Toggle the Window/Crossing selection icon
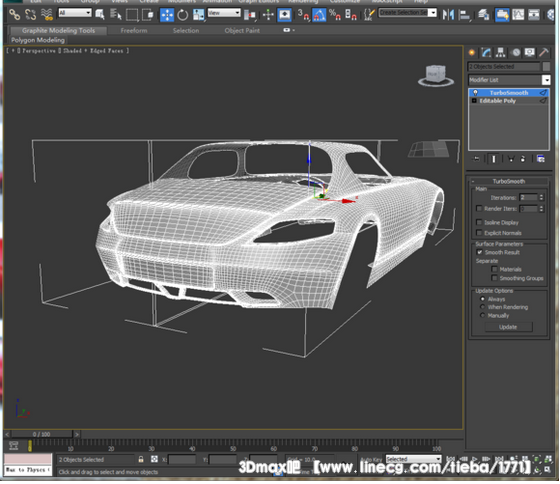The height and width of the screenshot is (484, 560). (x=148, y=15)
